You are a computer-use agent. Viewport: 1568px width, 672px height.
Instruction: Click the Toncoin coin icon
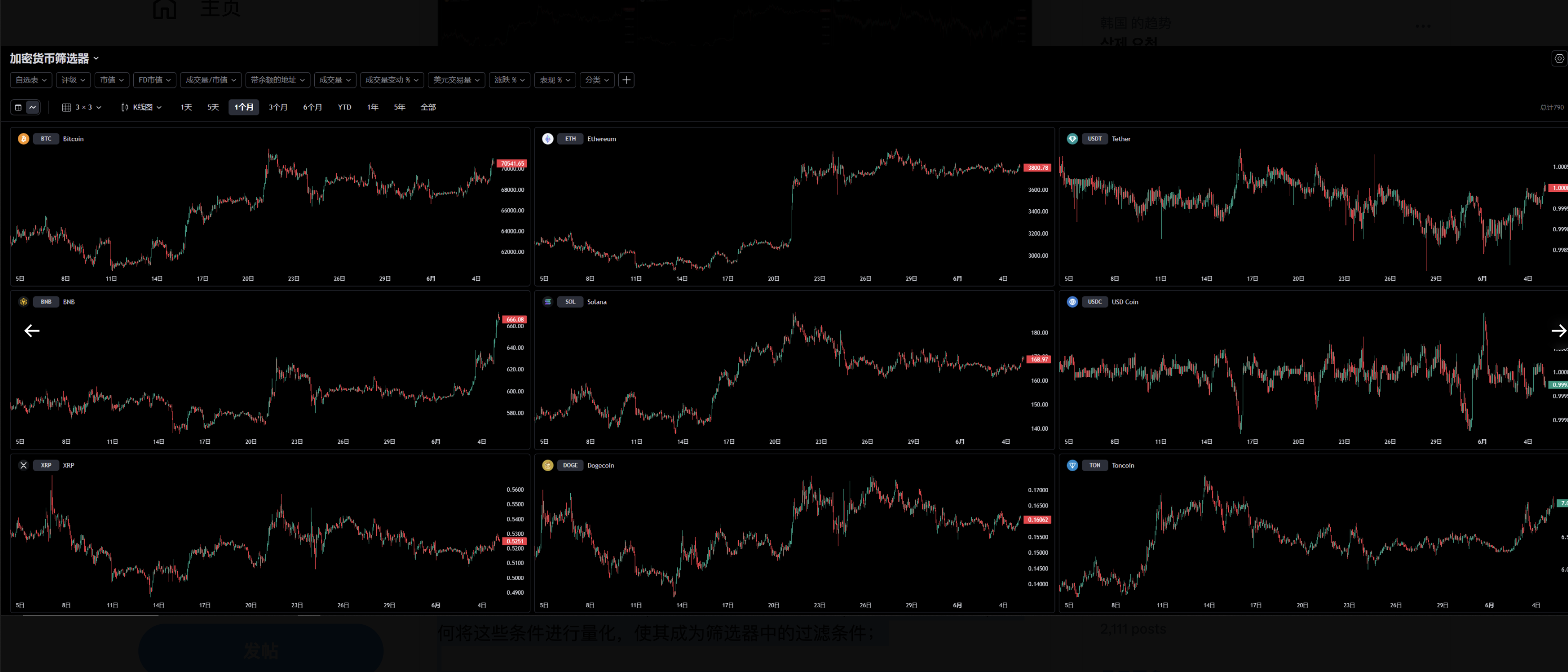click(1072, 465)
